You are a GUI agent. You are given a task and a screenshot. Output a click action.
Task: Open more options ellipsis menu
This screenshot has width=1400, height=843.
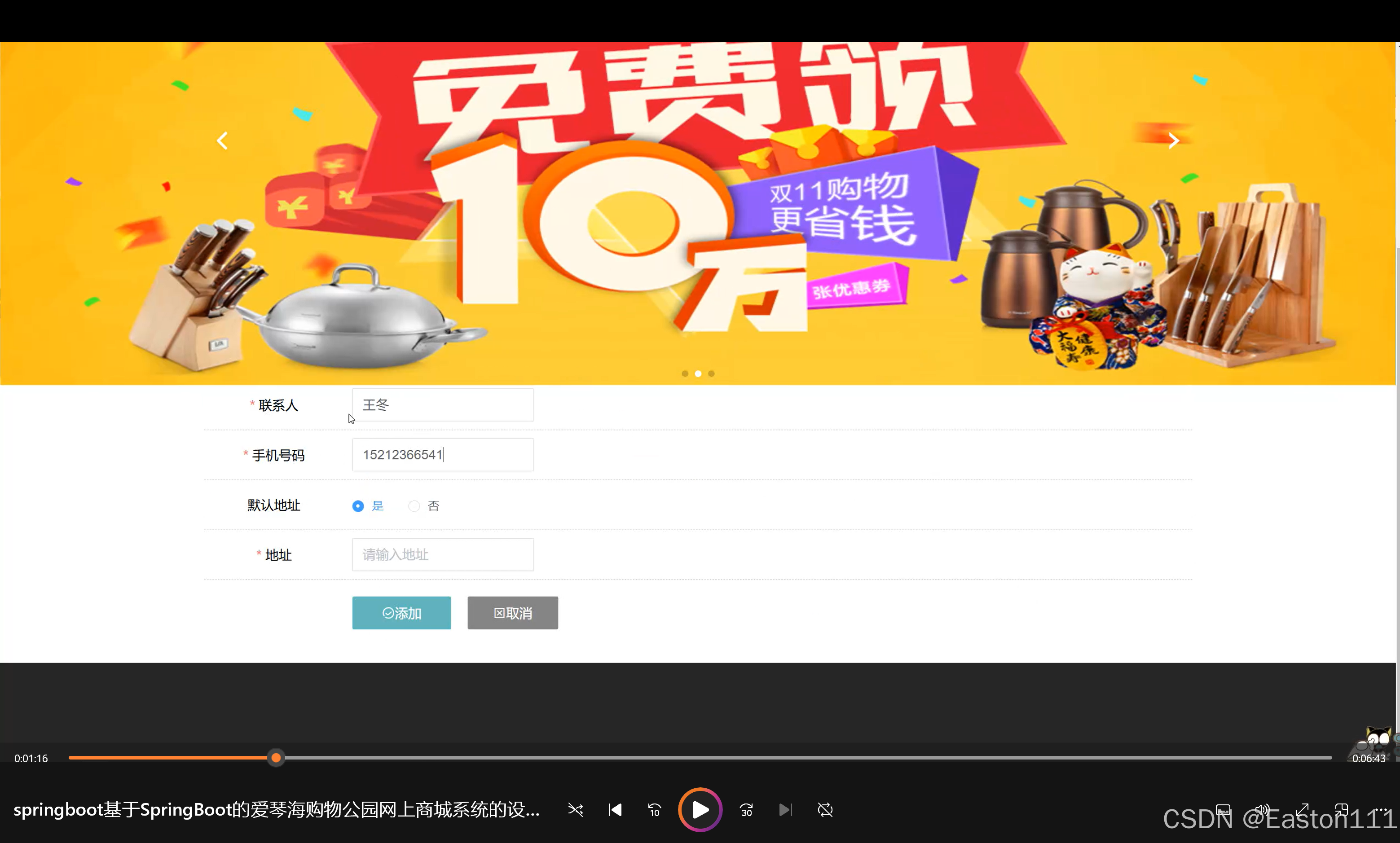1381,809
